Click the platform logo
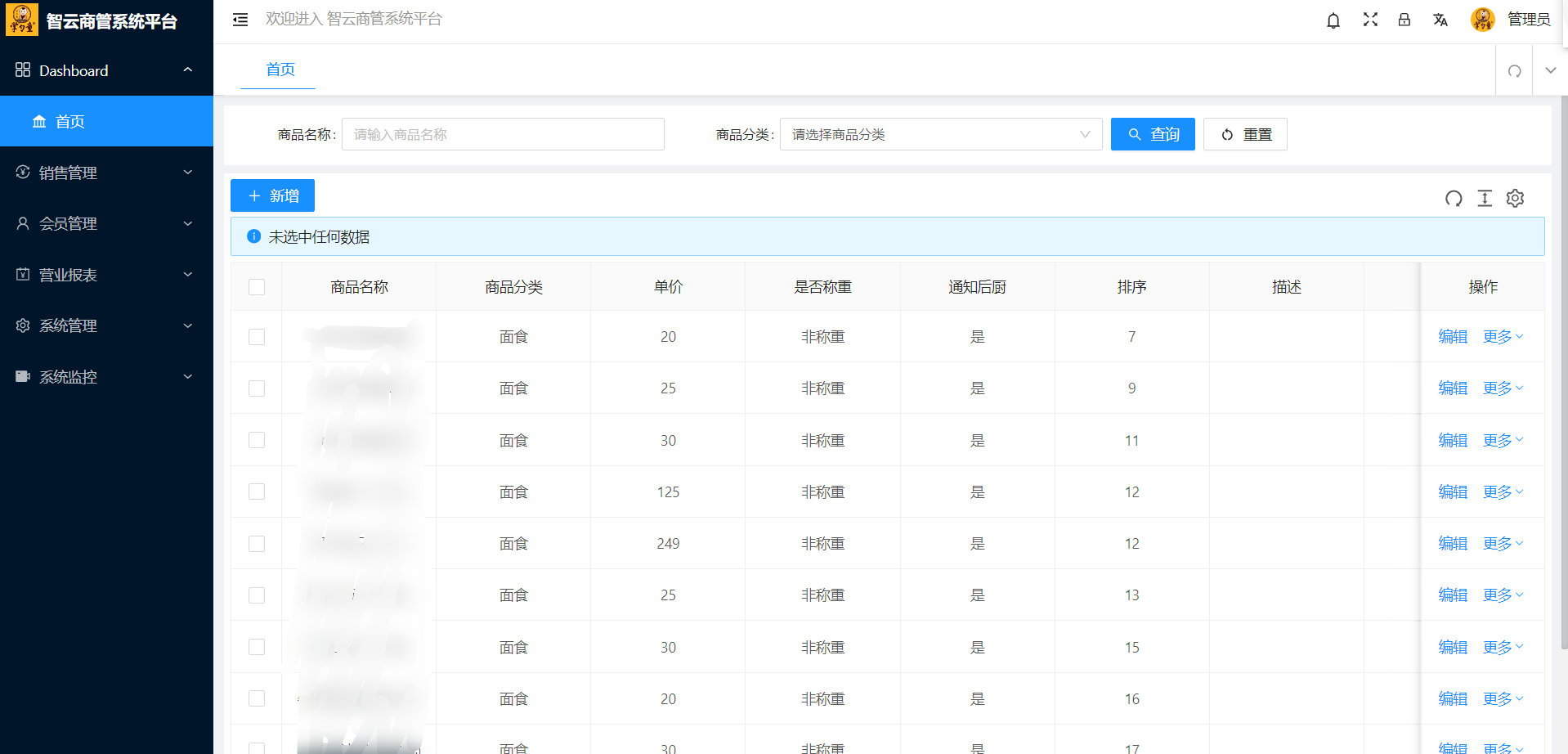Screen dimensions: 1568x754 (x=22, y=20)
